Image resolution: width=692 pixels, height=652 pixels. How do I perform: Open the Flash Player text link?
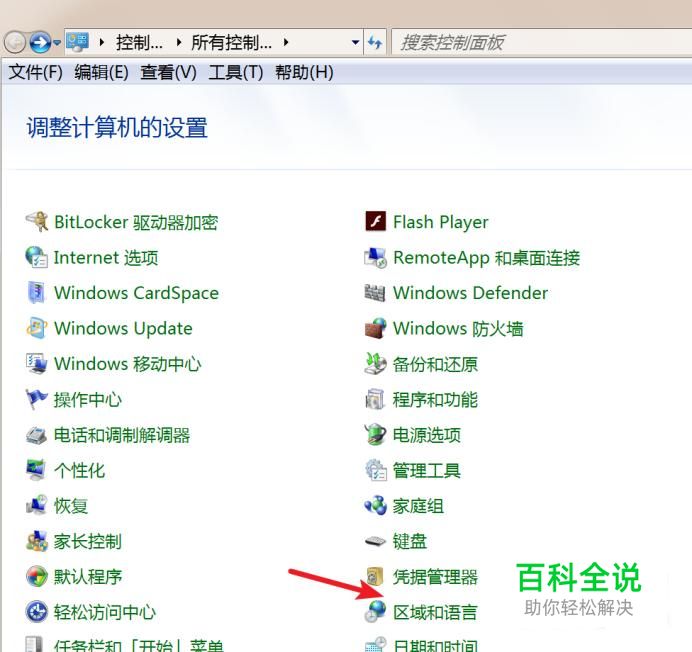point(440,222)
